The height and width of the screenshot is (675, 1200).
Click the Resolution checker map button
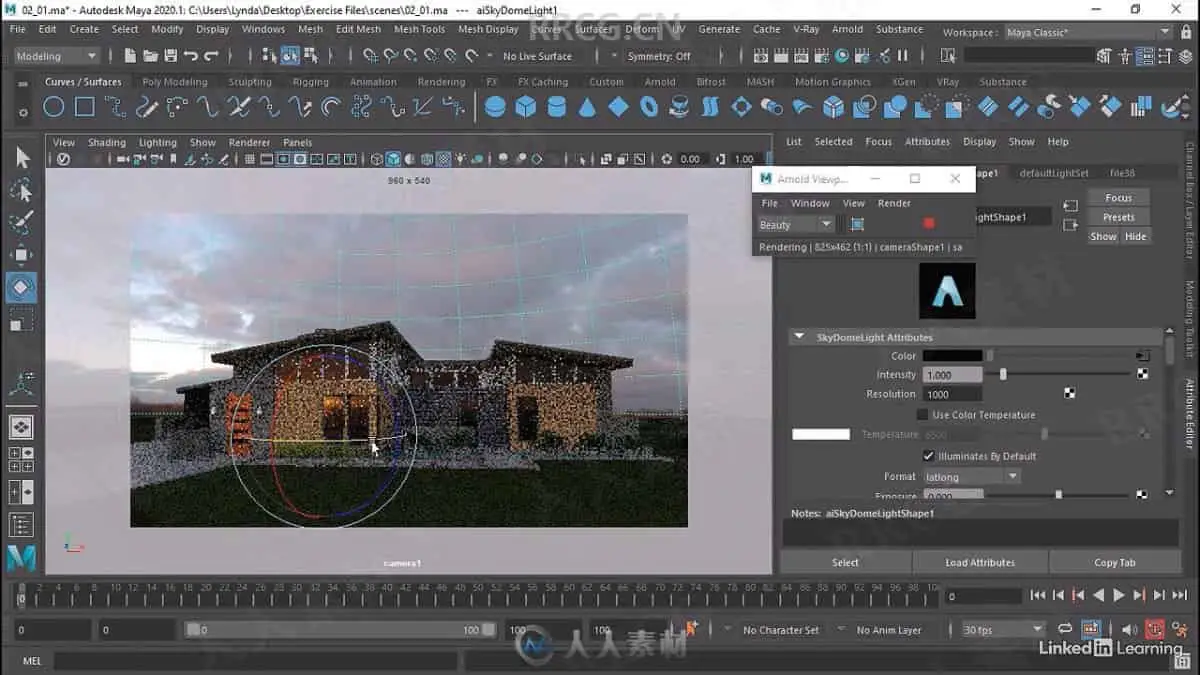coord(1069,394)
